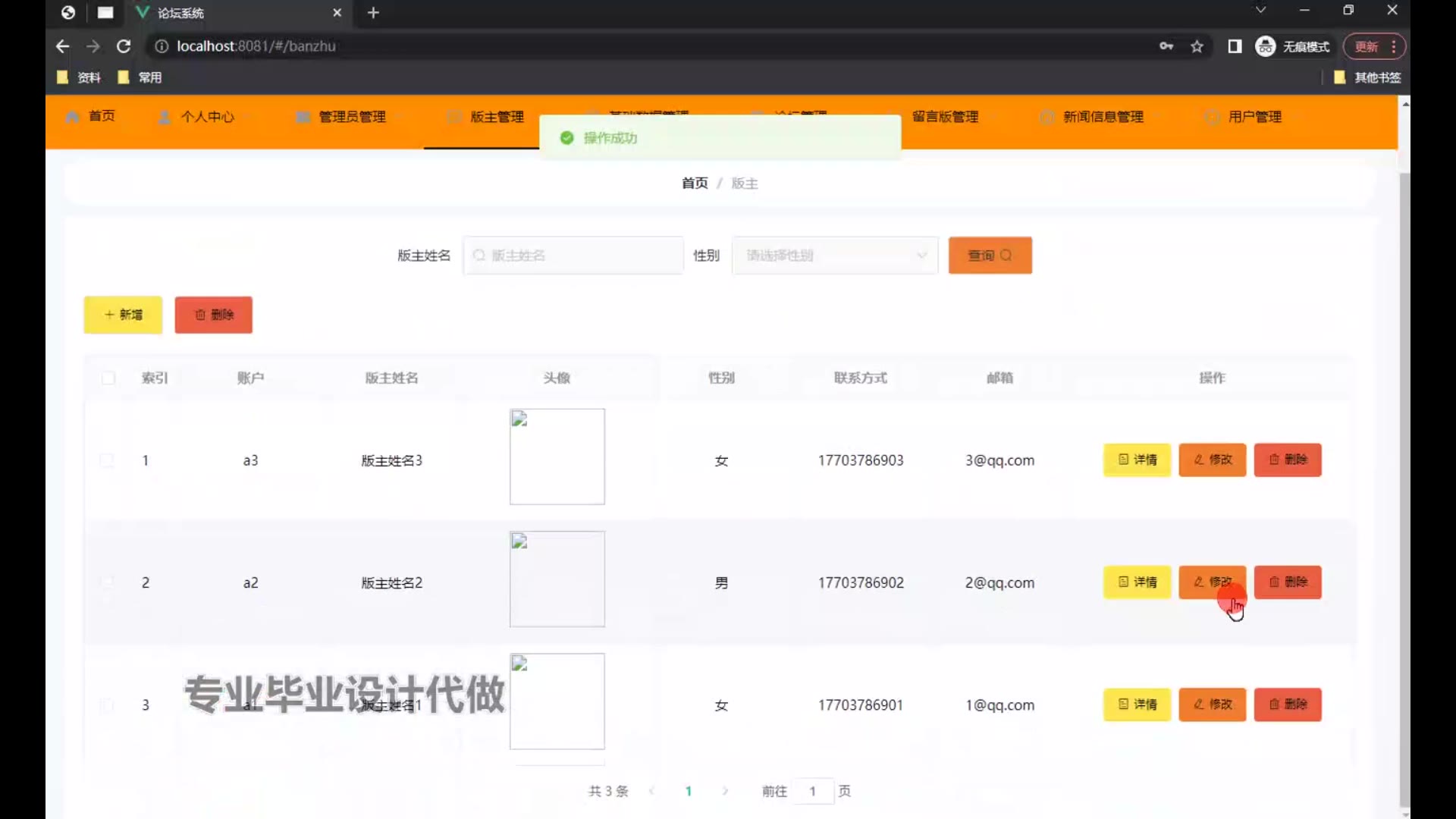This screenshot has width=1456, height=819.
Task: Click the browser side panel icon
Action: pos(1235,46)
